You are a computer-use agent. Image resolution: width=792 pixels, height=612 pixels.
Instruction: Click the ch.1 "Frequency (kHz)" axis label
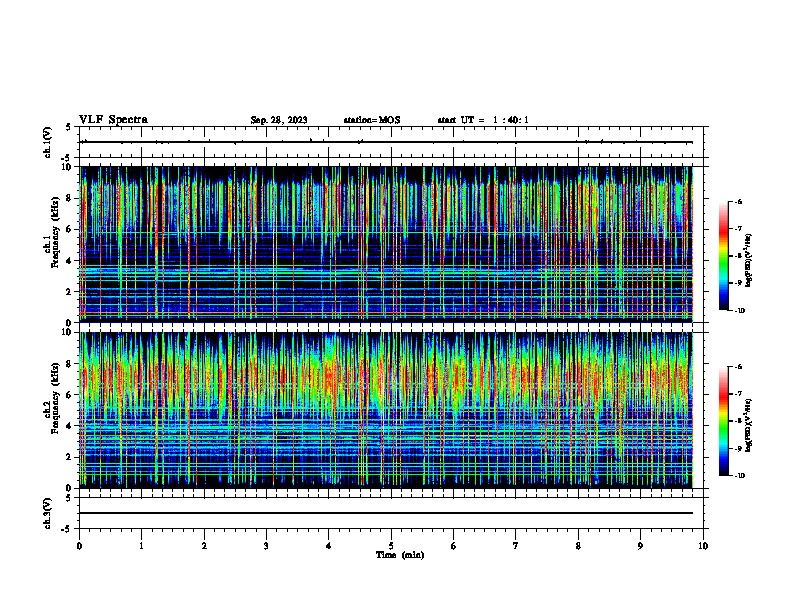pyautogui.click(x=56, y=233)
